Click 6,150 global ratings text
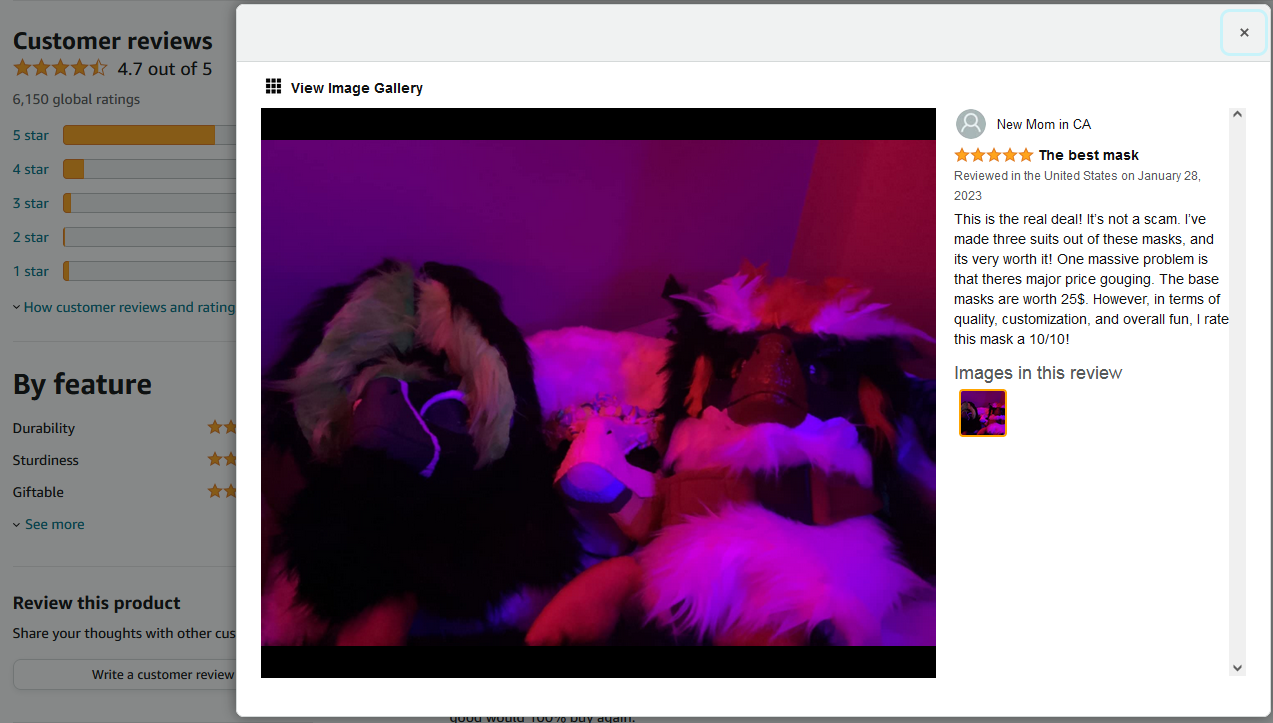1273x723 pixels. click(76, 99)
